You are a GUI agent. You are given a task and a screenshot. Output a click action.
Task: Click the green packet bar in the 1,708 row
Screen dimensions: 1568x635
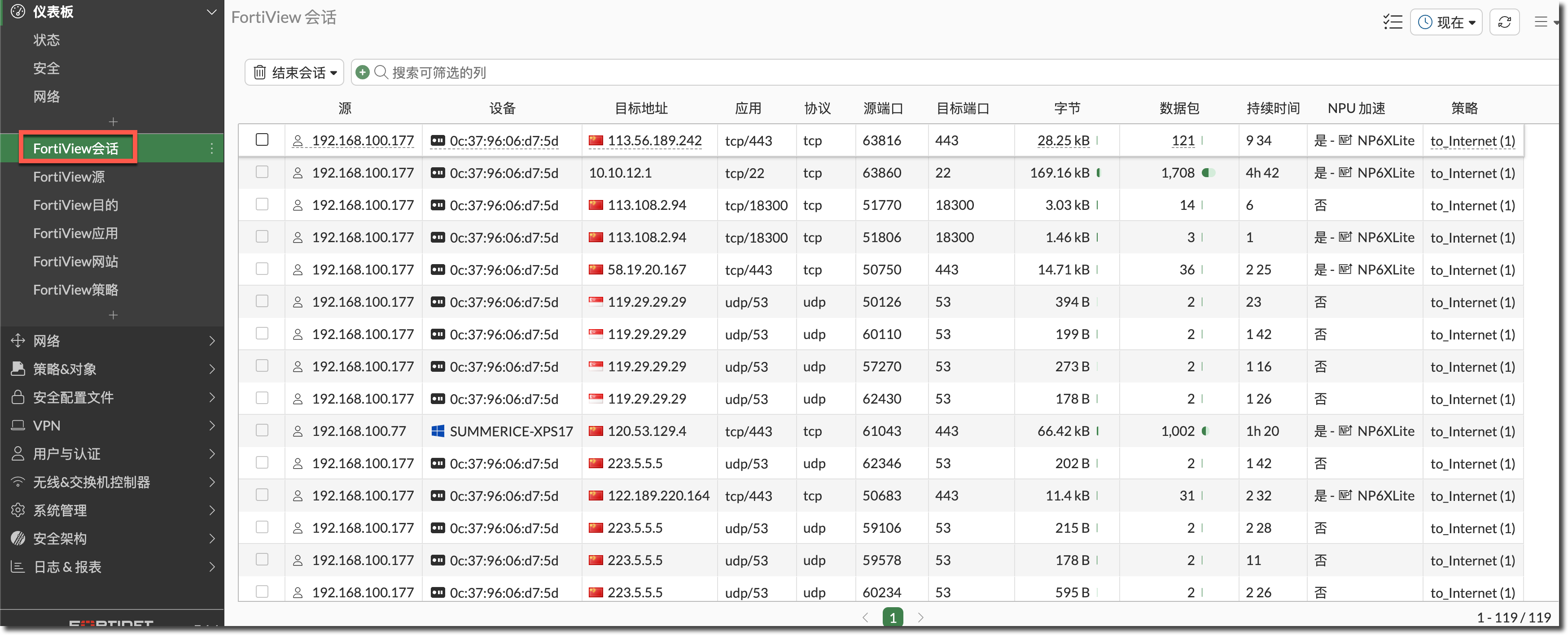tap(1208, 173)
